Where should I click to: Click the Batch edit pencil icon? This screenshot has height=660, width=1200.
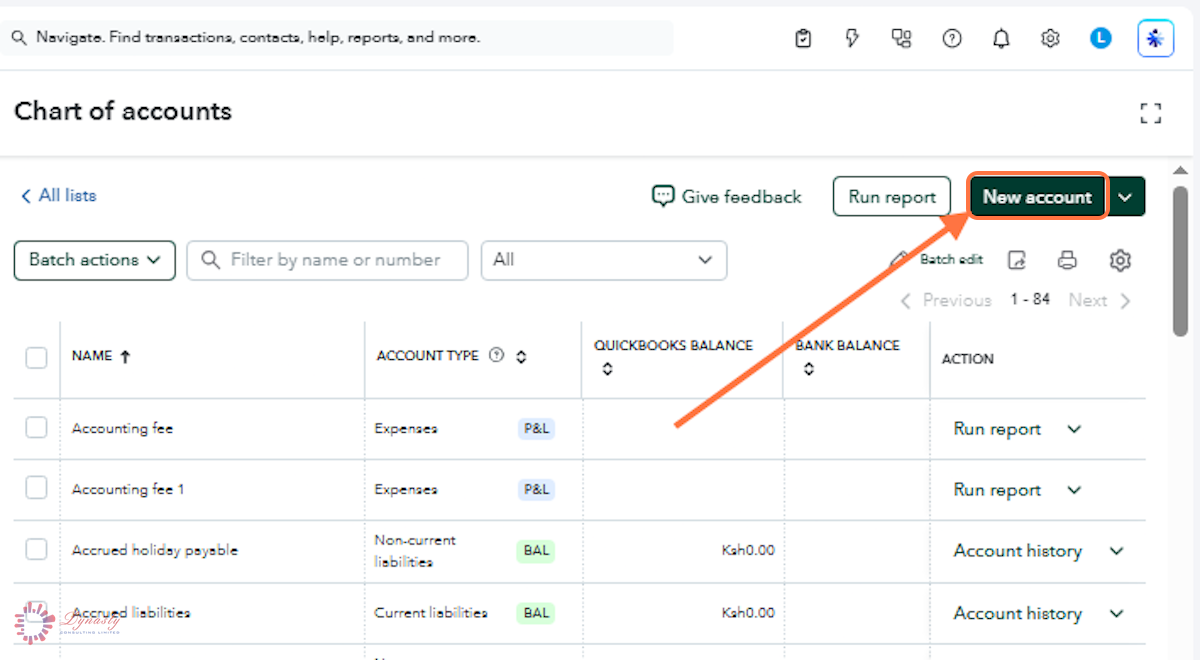[900, 260]
